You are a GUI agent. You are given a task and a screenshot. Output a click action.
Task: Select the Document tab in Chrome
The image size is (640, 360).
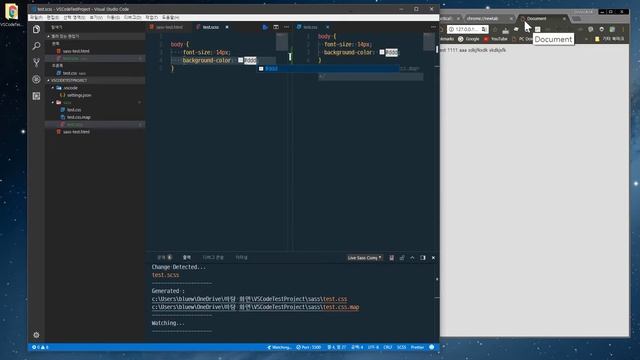(543, 18)
